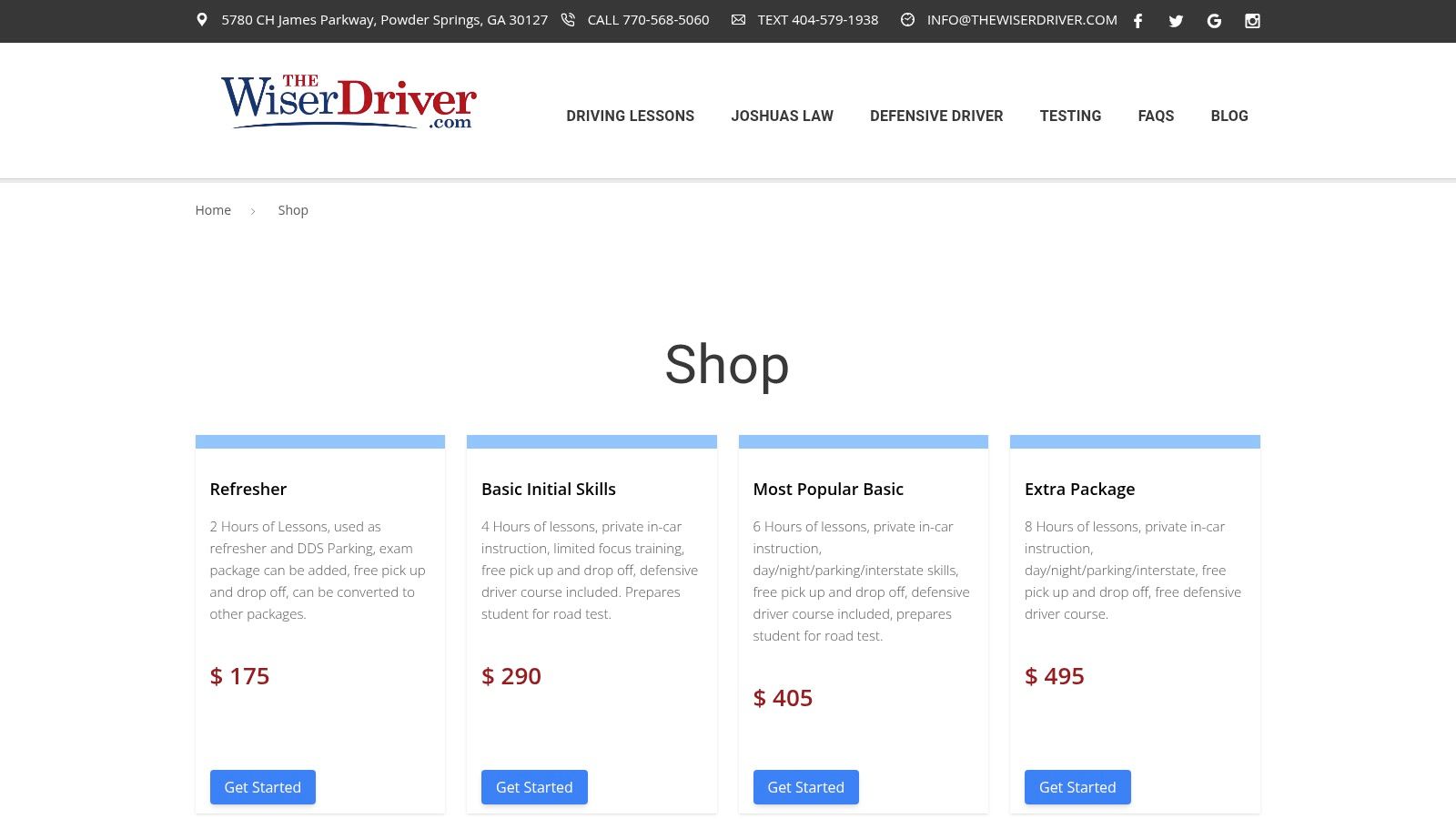Click the breadcrumb chevron separator after Home
The height and width of the screenshot is (819, 1456).
pos(253,211)
